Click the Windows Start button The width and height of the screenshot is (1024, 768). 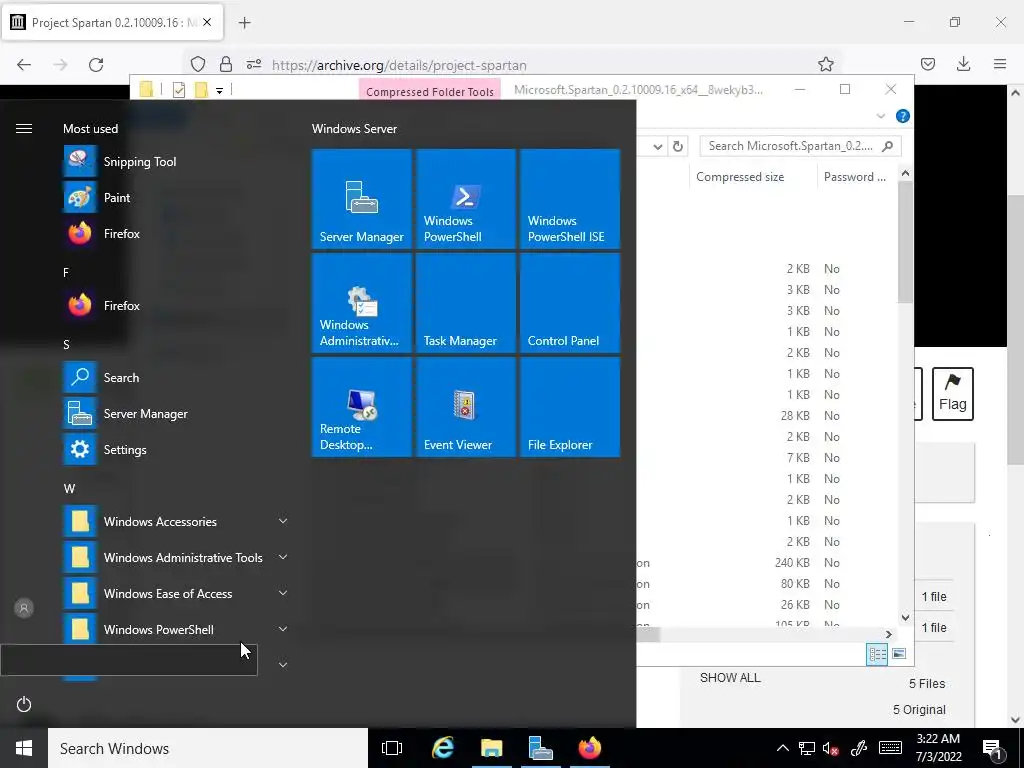click(24, 748)
